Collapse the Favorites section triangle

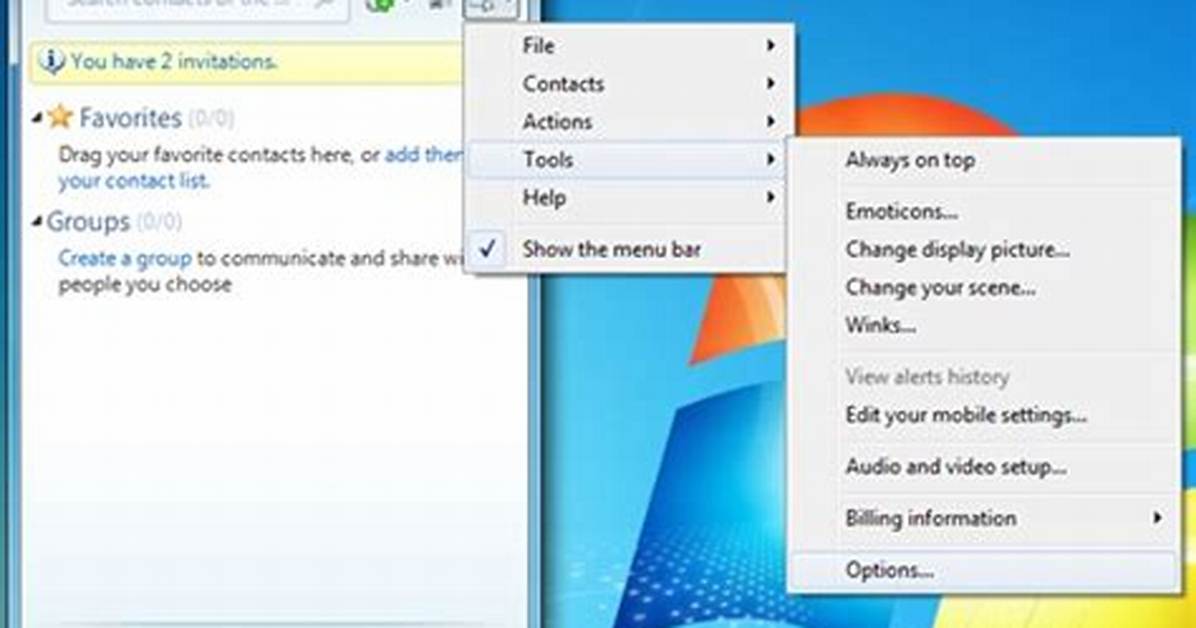[37, 118]
